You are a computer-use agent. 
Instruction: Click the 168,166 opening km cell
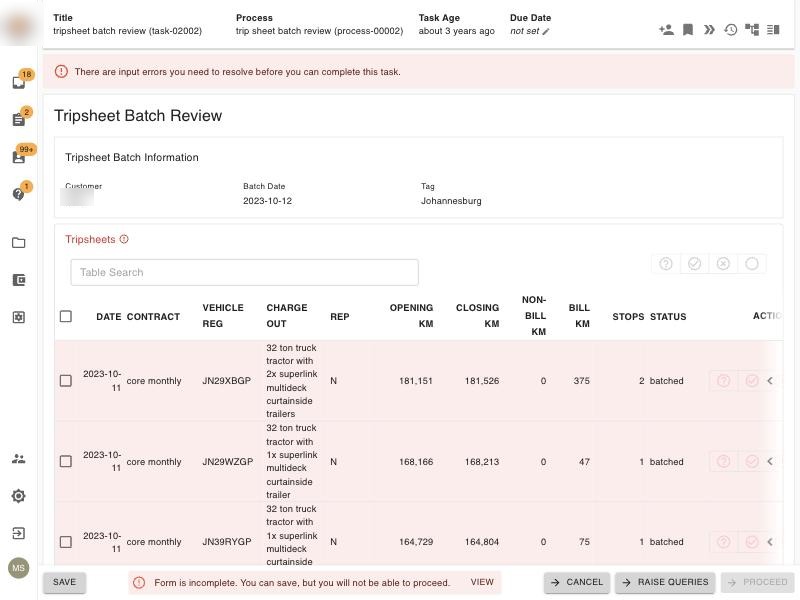pos(416,462)
